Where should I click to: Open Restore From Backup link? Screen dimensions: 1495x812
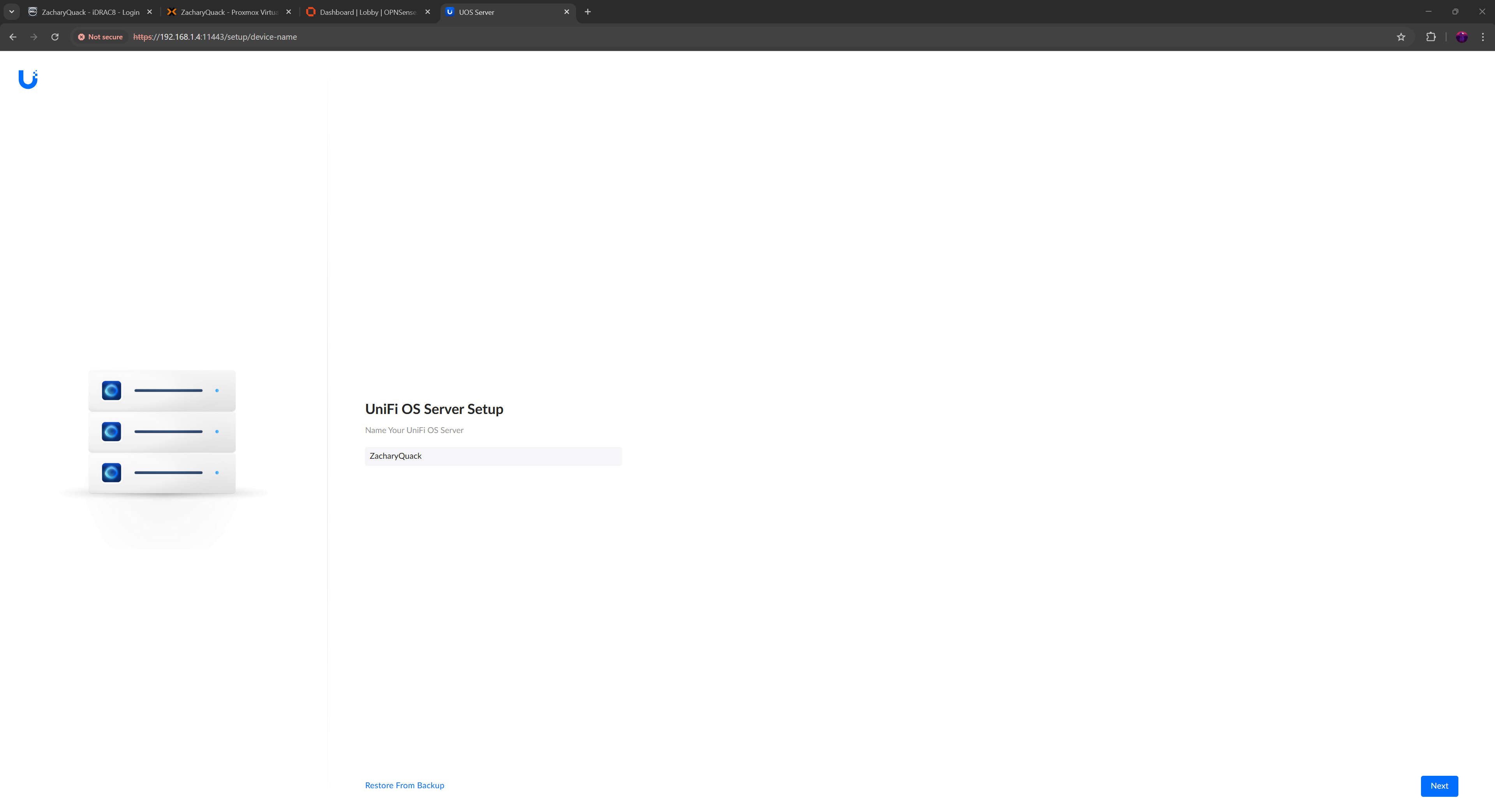point(404,785)
